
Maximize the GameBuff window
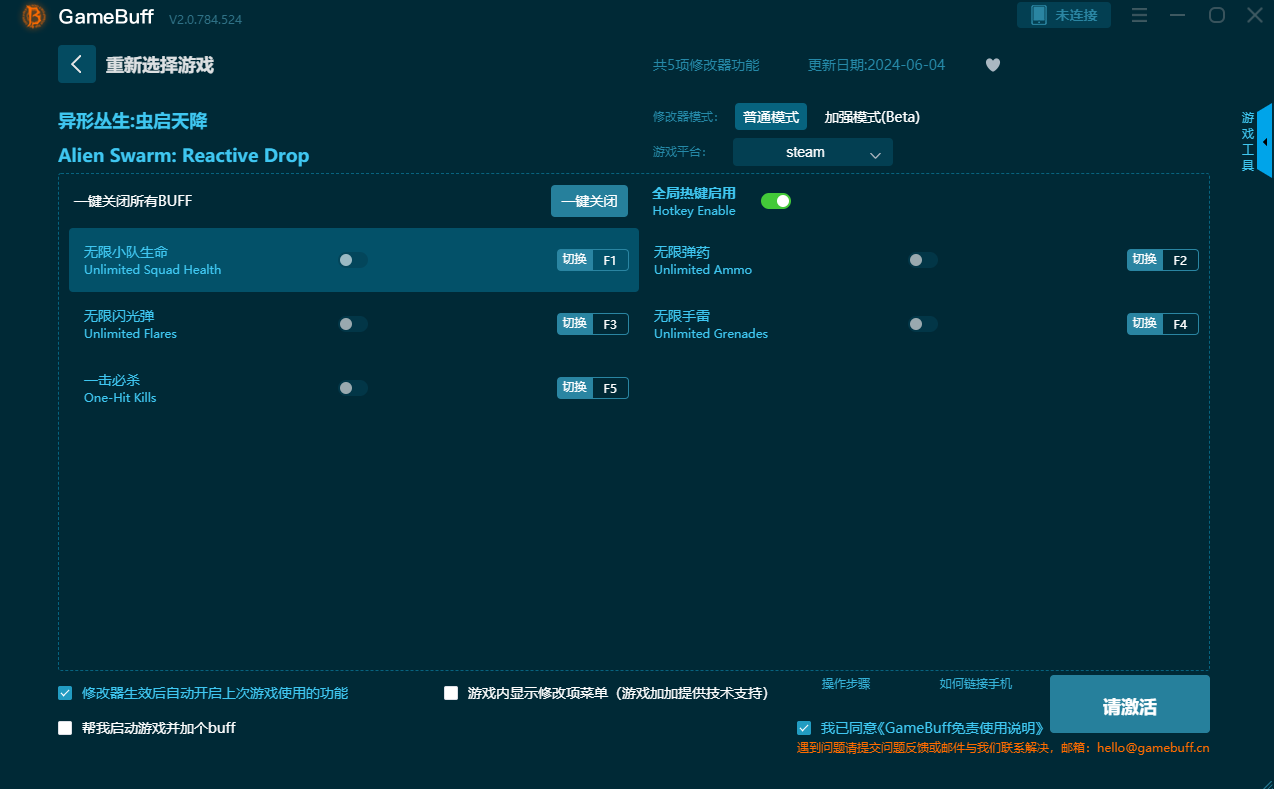pos(1217,15)
